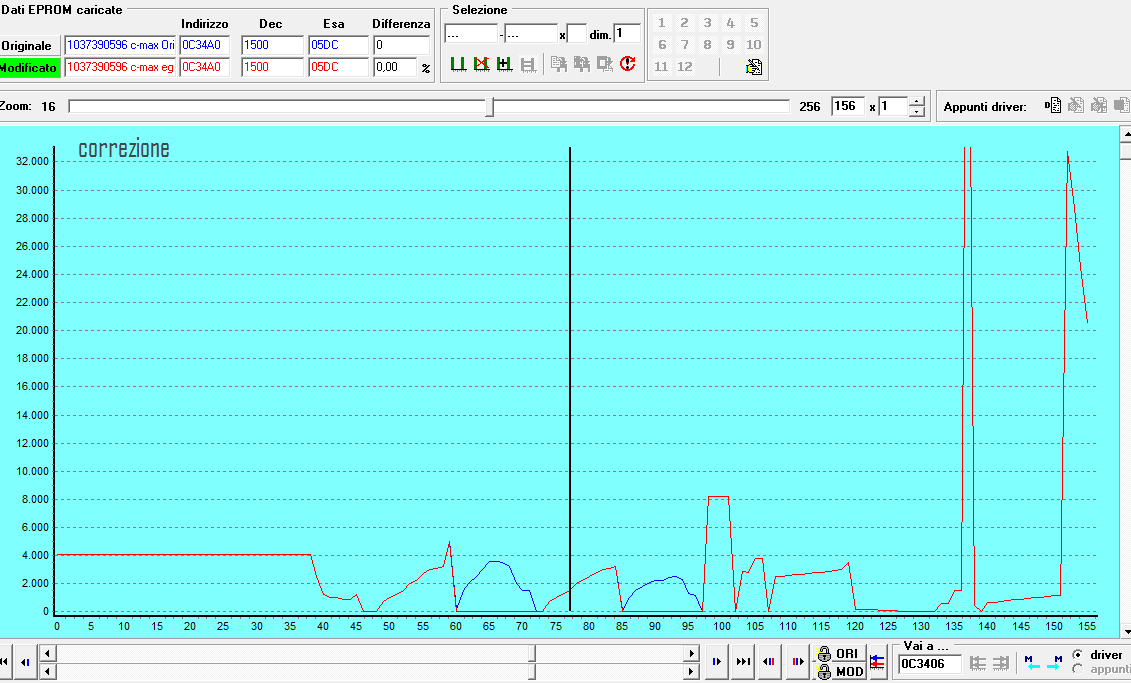Click the upper scrollbar left arrow
The height and width of the screenshot is (683, 1131).
click(x=47, y=653)
